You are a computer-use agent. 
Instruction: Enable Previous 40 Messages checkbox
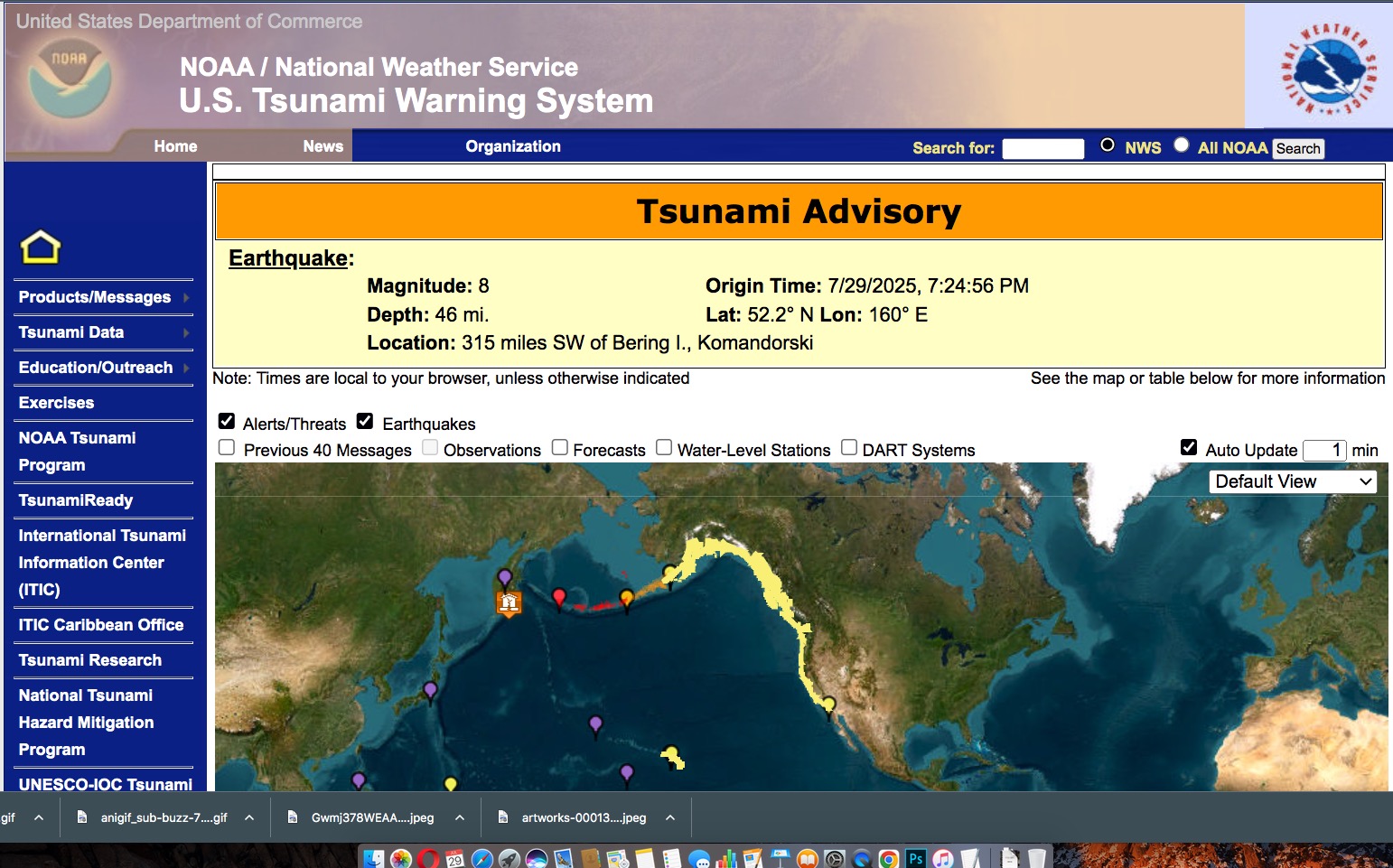point(227,447)
